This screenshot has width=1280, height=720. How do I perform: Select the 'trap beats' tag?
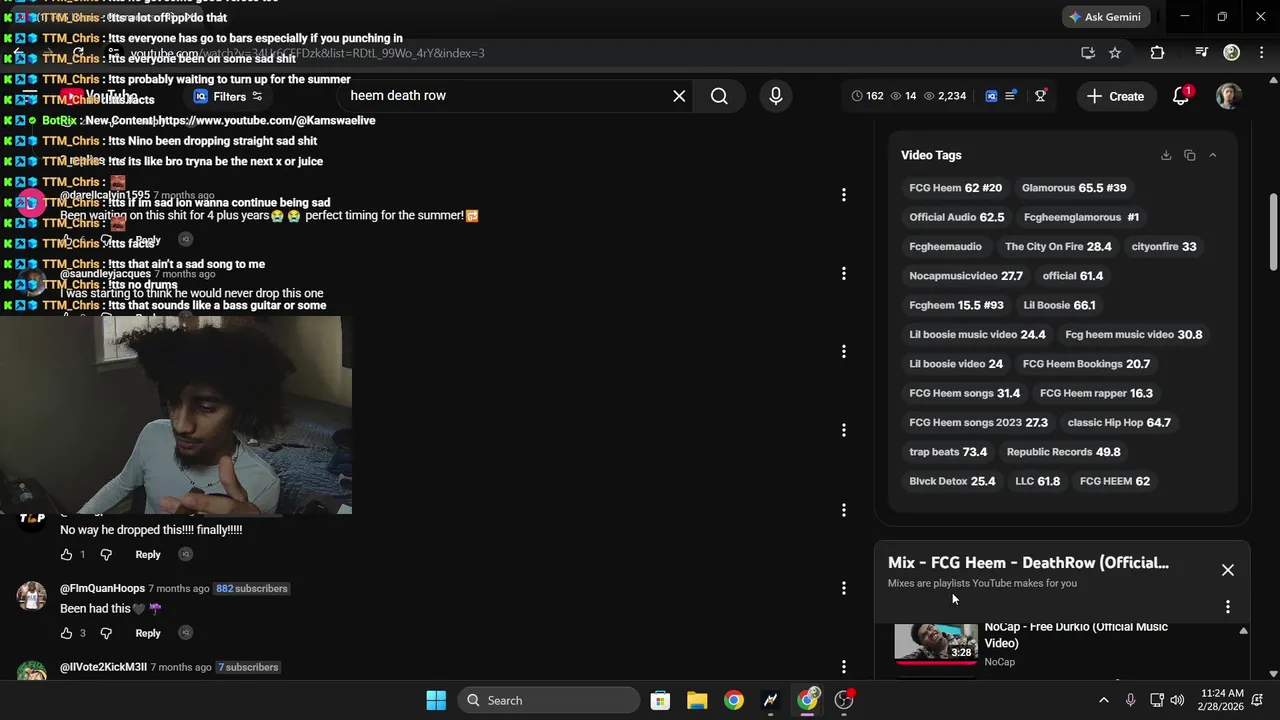[x=948, y=452]
